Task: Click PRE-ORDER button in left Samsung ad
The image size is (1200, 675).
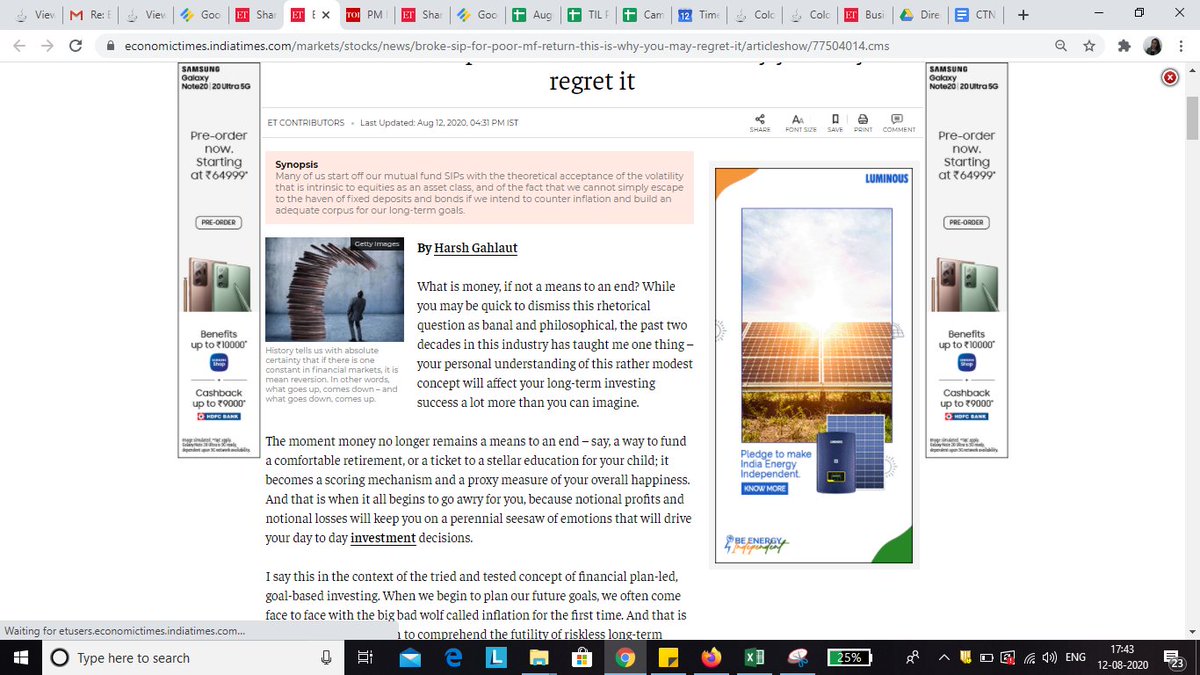Action: (x=219, y=222)
